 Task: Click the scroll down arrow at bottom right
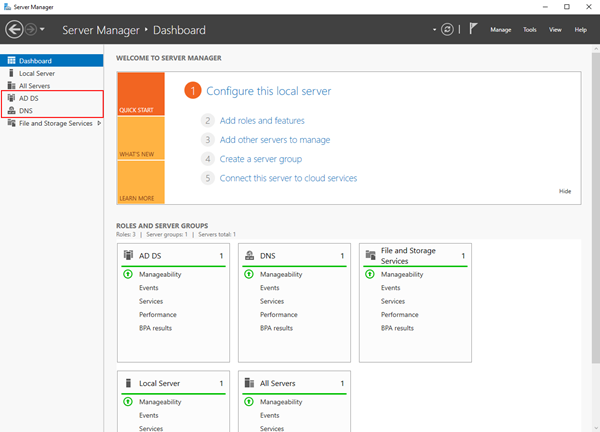tap(596, 428)
